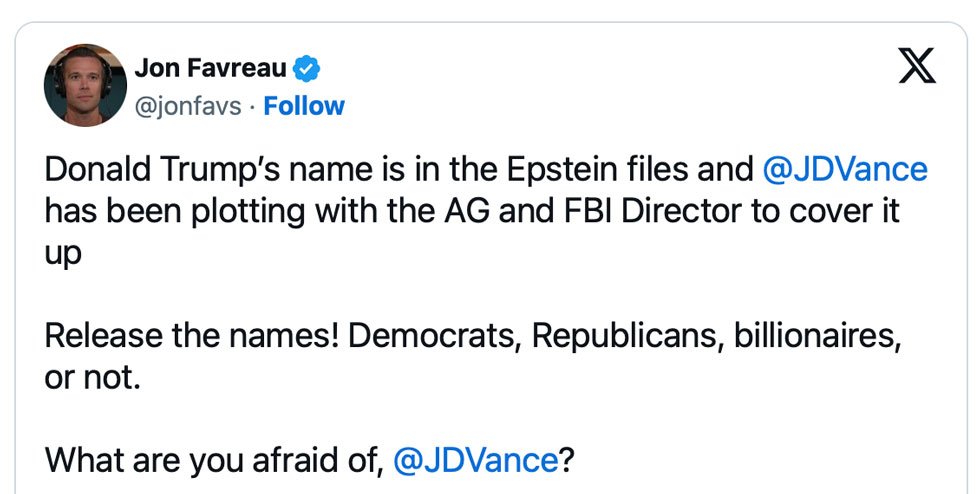This screenshot has width=980, height=494.
Task: Open @JDVance mention after "Epstein files and"
Action: (845, 169)
